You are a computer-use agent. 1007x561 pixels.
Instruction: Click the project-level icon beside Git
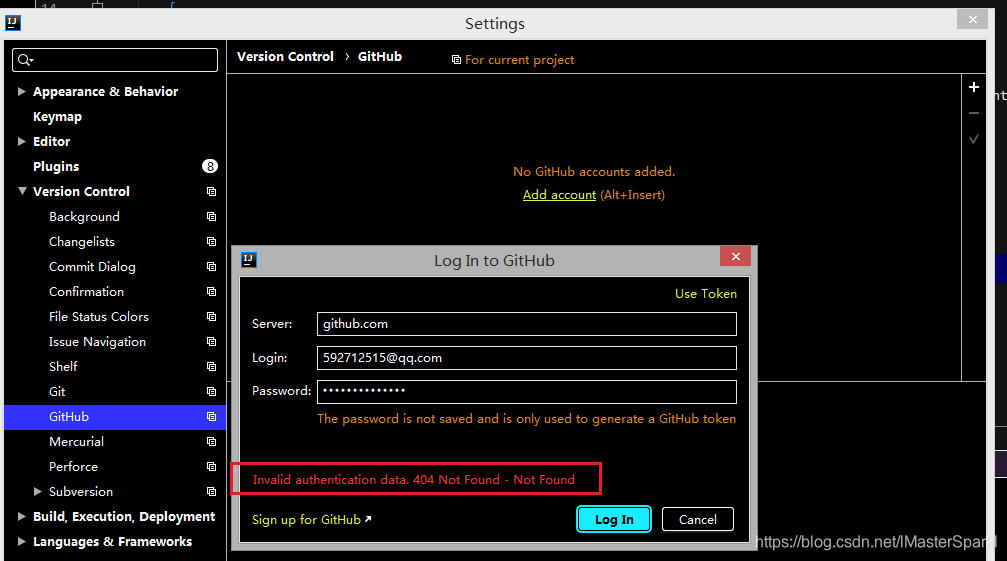tap(211, 392)
